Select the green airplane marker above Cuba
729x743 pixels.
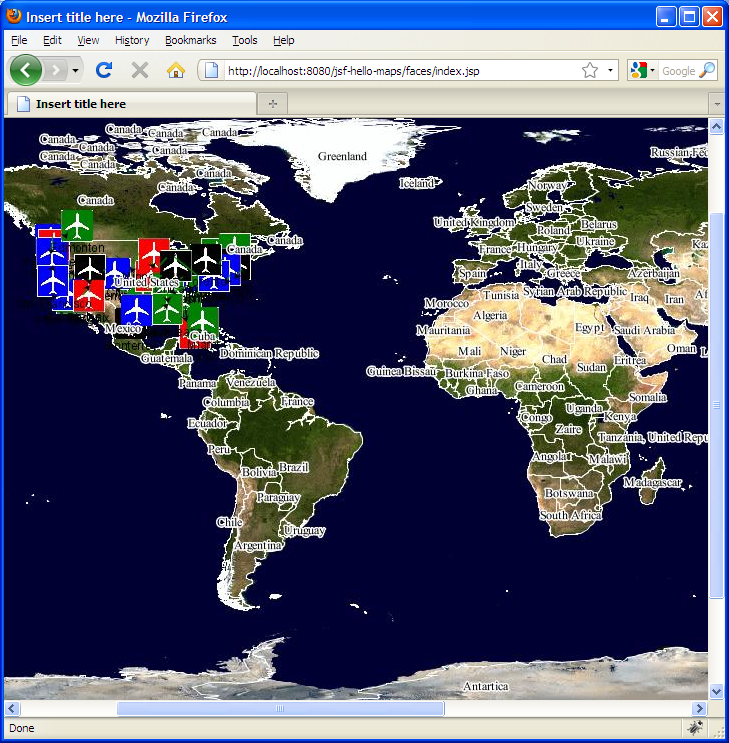[x=202, y=321]
